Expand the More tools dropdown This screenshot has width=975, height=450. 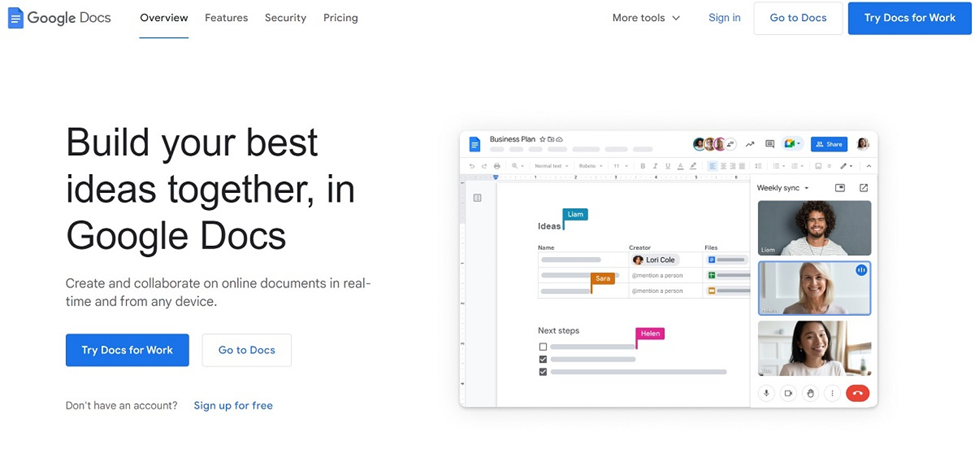pos(646,18)
